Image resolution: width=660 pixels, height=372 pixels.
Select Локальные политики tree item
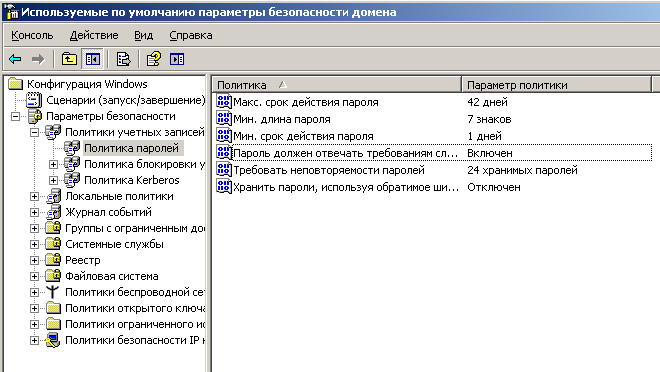[119, 196]
